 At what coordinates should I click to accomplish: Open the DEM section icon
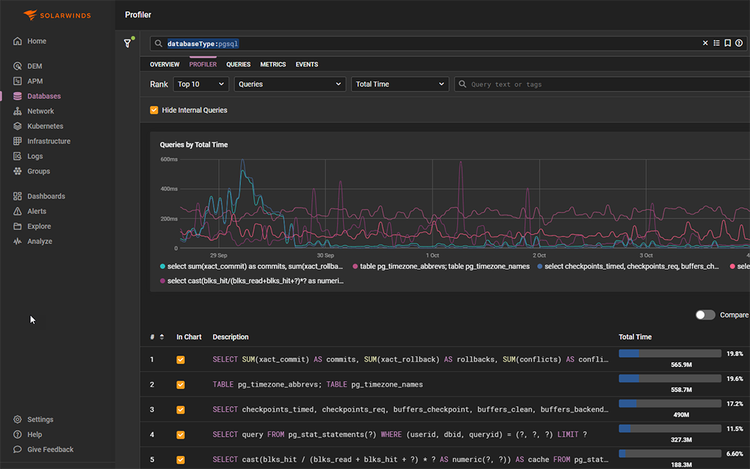pos(18,66)
